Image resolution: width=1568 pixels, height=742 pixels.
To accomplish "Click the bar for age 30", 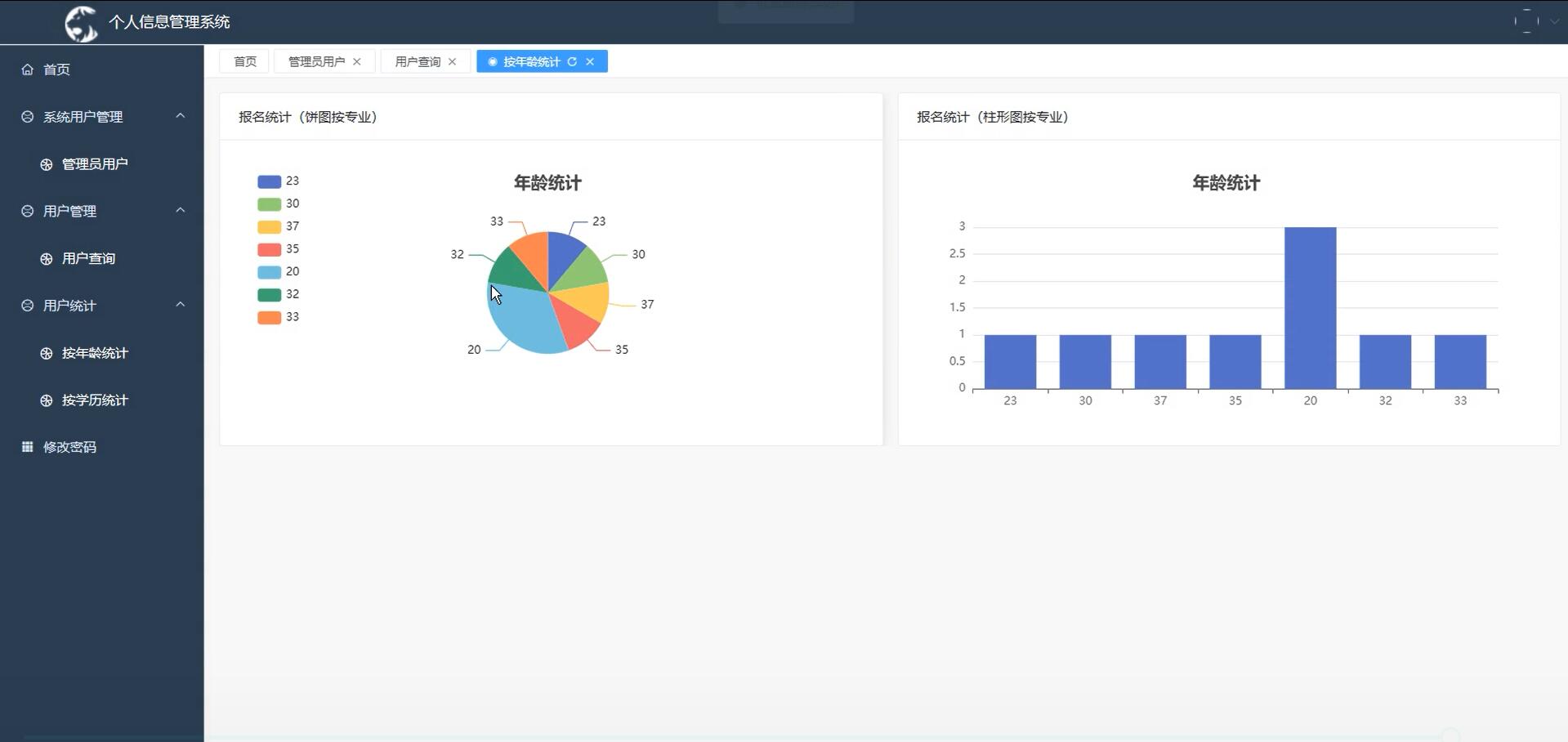I will click(1085, 361).
